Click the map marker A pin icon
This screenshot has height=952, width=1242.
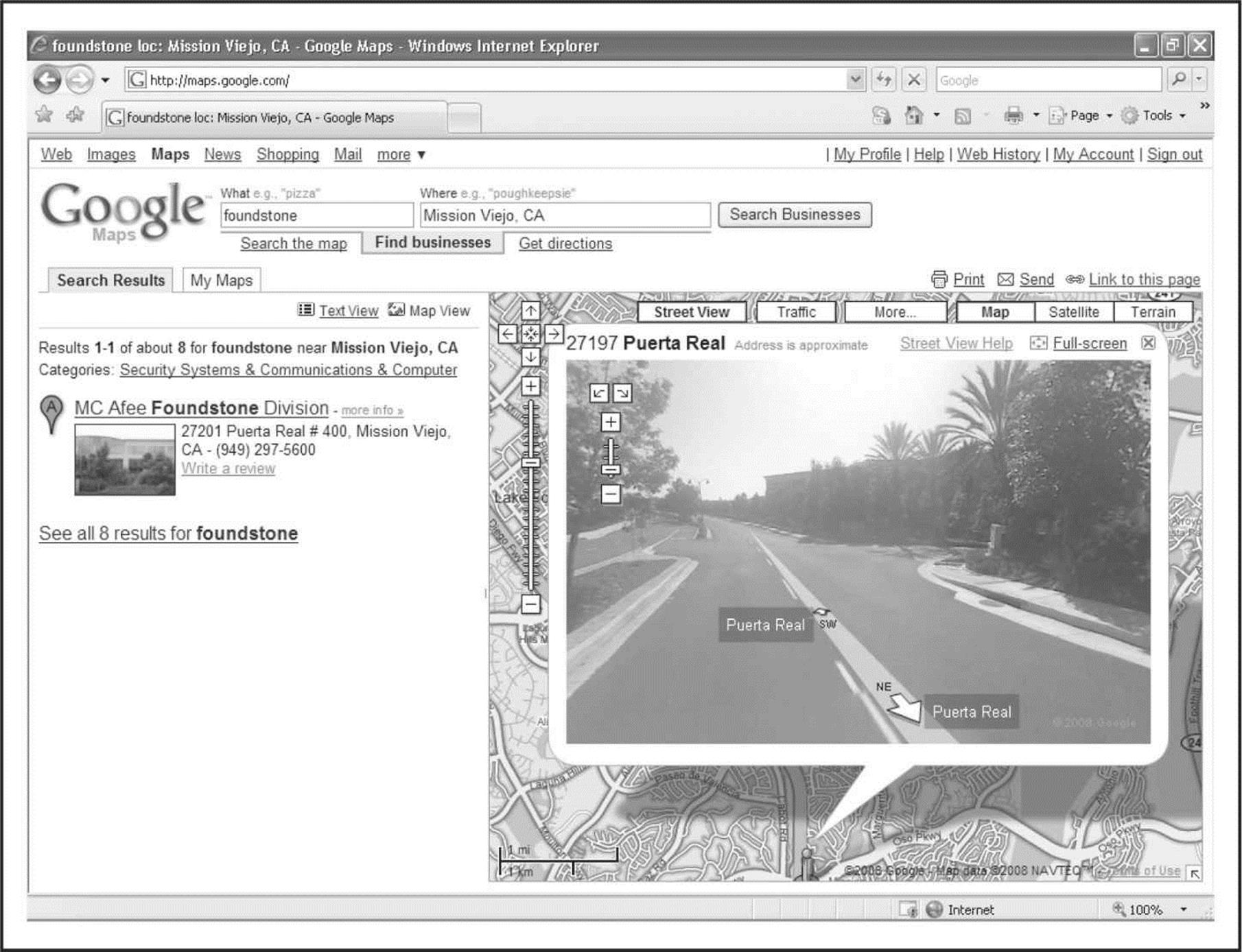(51, 414)
